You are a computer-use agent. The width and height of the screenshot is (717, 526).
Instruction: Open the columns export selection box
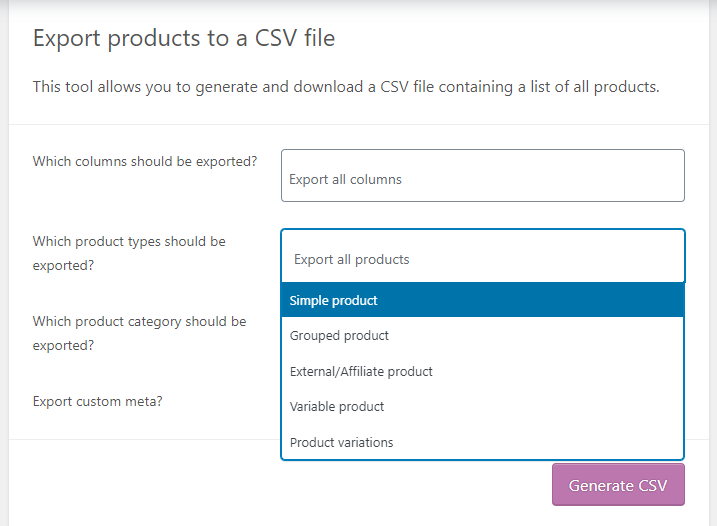tap(482, 176)
